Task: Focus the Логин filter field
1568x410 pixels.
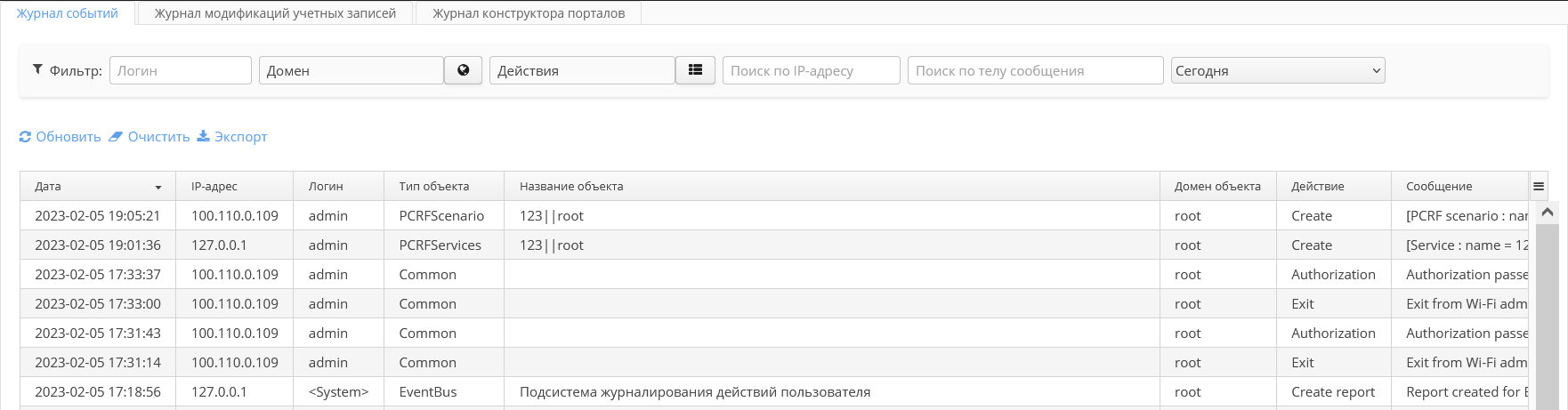Action: (x=181, y=70)
